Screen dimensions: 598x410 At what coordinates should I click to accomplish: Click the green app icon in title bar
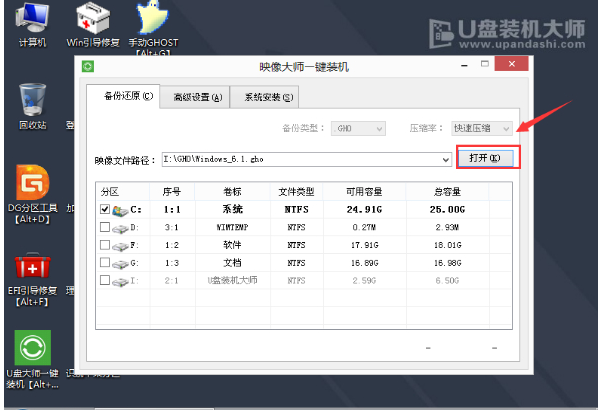(x=88, y=67)
